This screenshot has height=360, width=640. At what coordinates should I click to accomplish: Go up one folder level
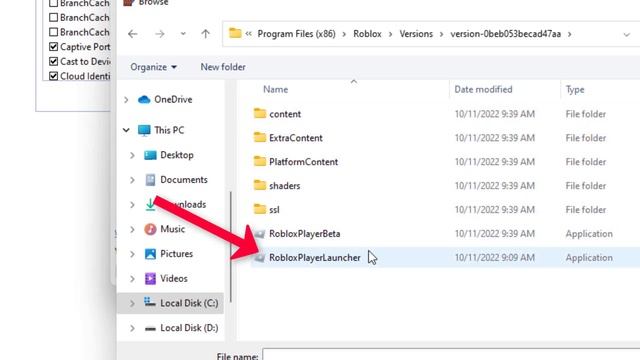coord(205,34)
